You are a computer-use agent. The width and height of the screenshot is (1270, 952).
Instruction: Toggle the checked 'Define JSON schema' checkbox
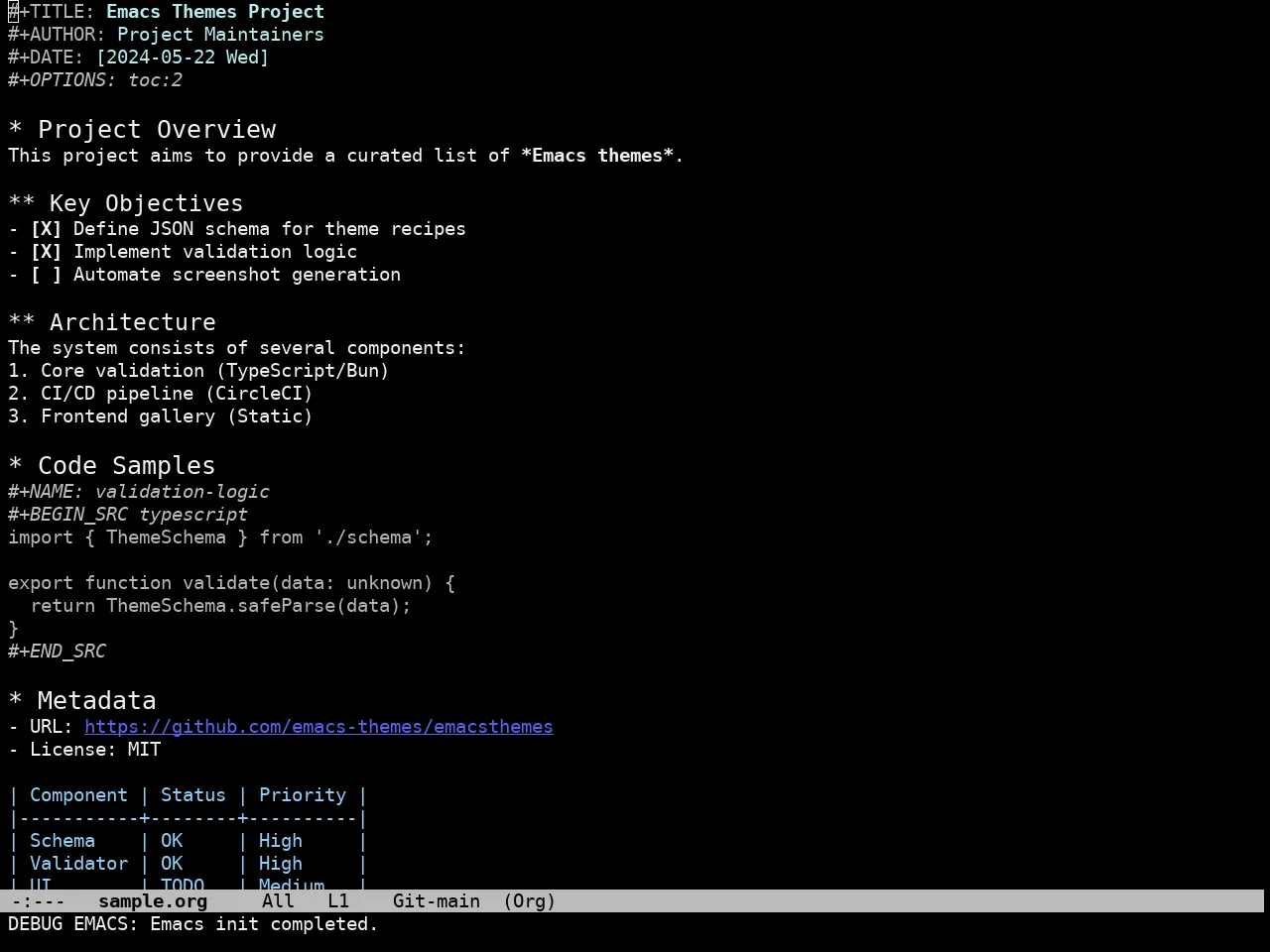(x=46, y=229)
